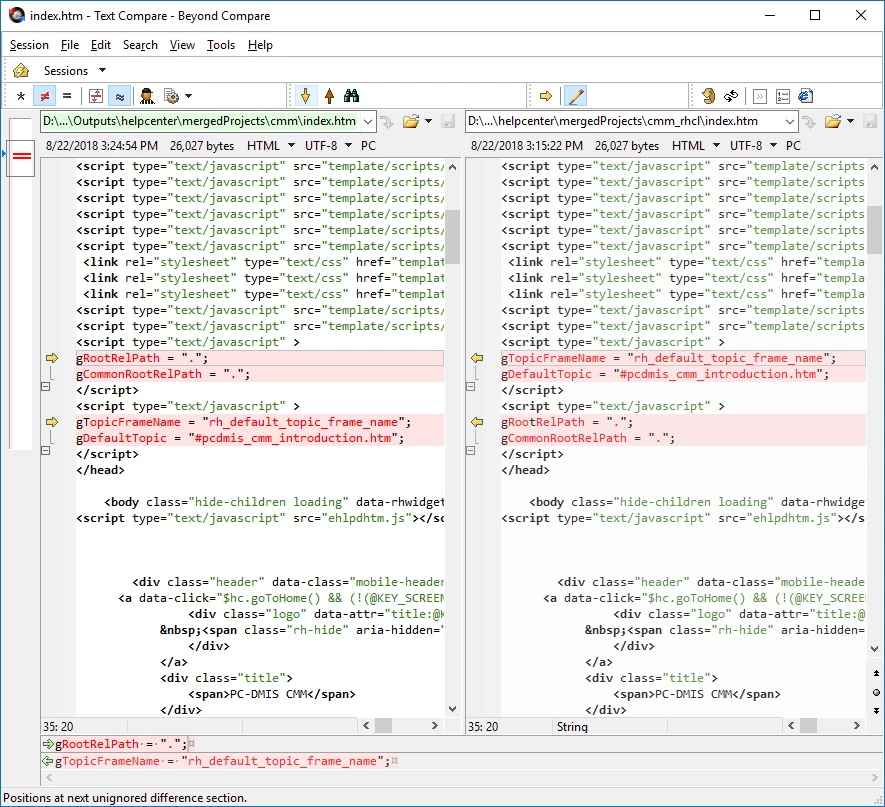Click the web report globe icon
This screenshot has height=807, width=885.
pos(805,97)
